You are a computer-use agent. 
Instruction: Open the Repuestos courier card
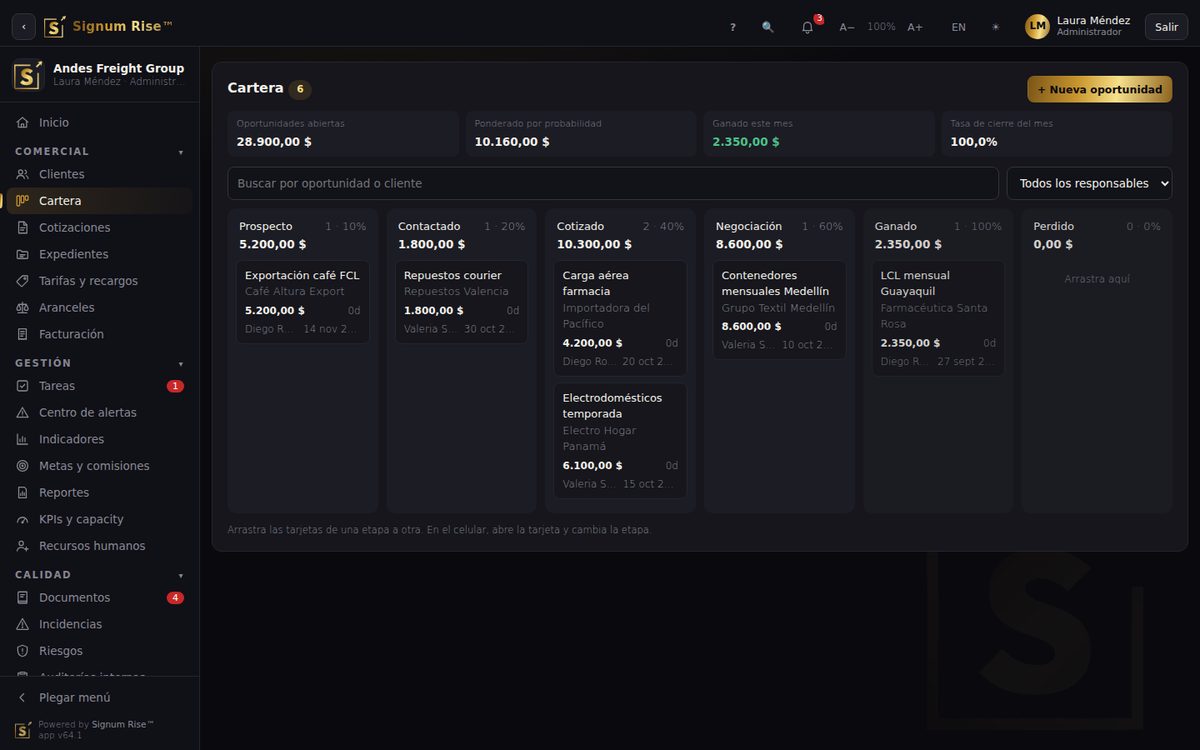(x=461, y=302)
